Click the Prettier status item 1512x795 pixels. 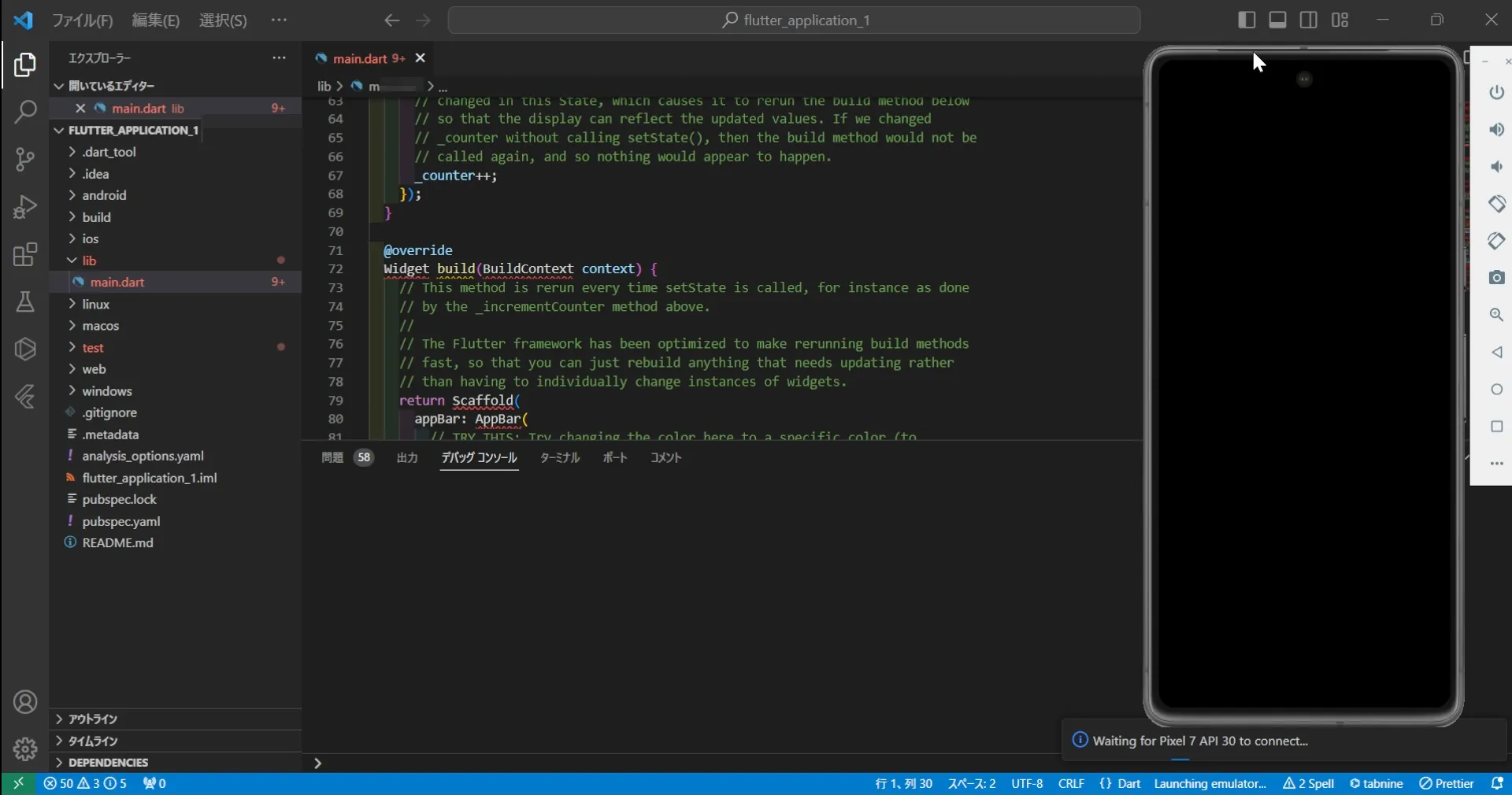tap(1447, 783)
